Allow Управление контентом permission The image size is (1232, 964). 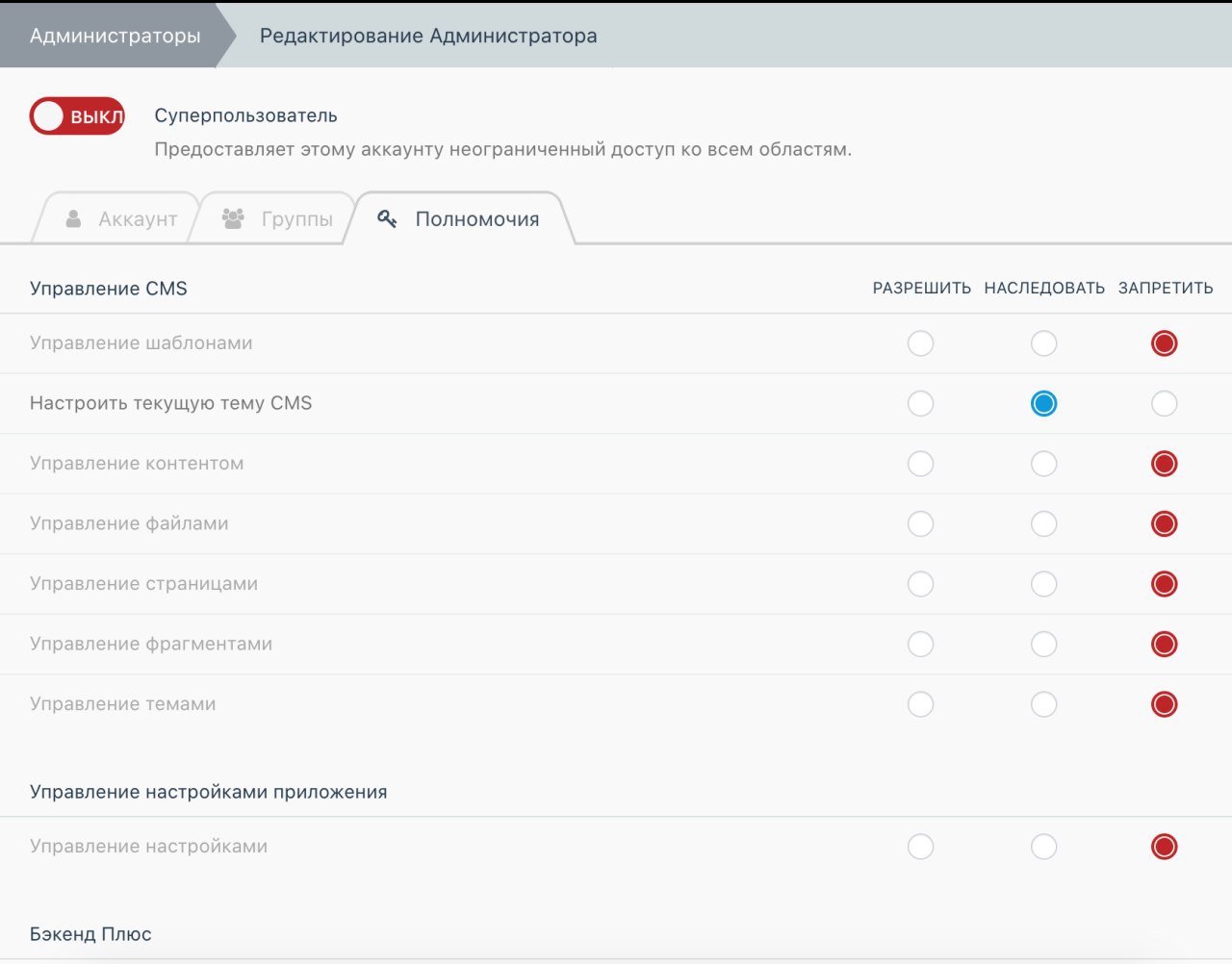coord(920,464)
